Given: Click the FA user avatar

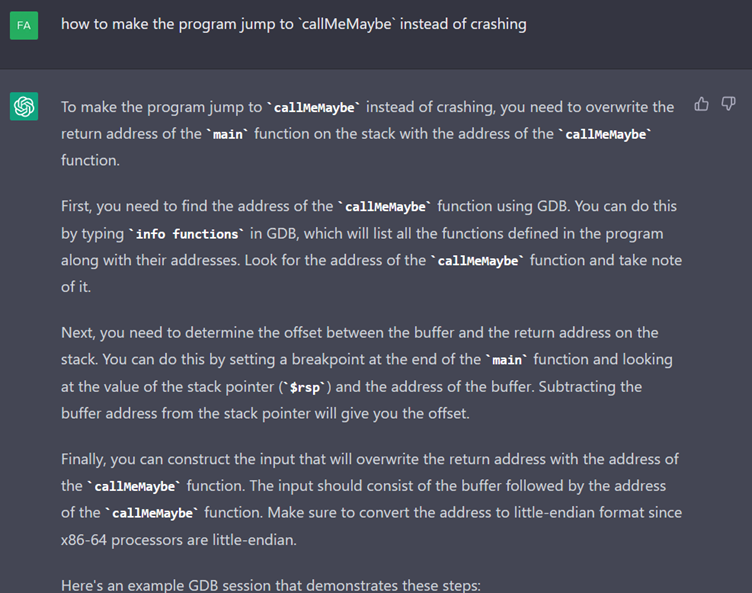Looking at the screenshot, I should tap(24, 25).
